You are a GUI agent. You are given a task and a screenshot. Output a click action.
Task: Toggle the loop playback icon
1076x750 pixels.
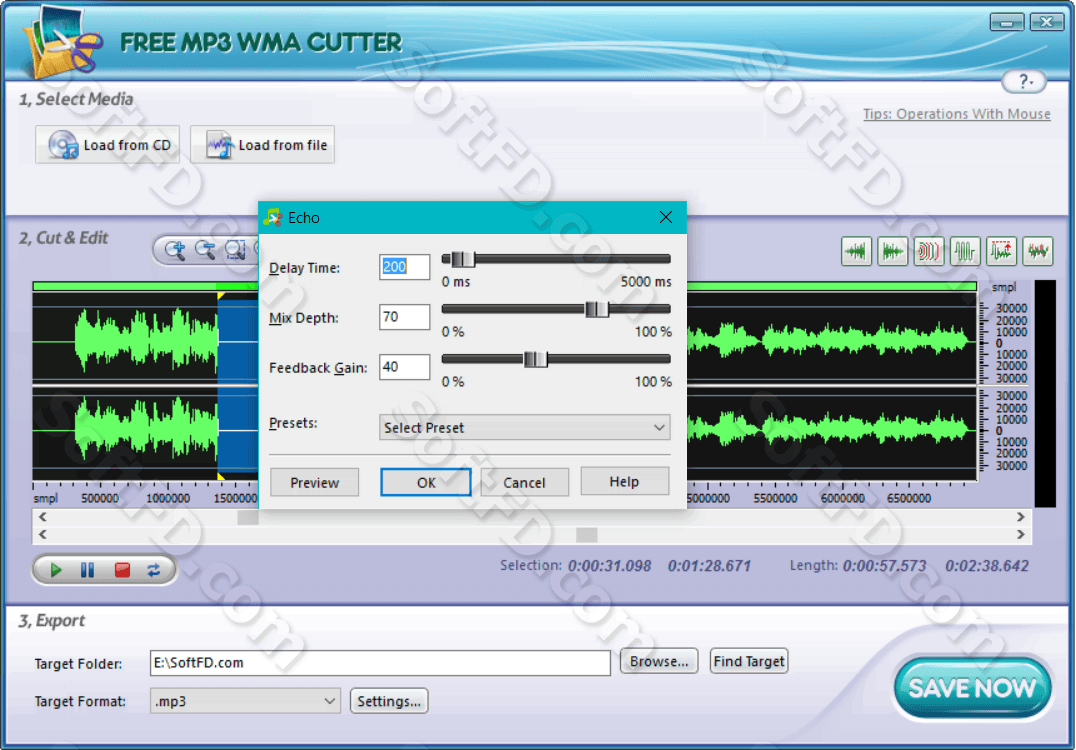154,570
